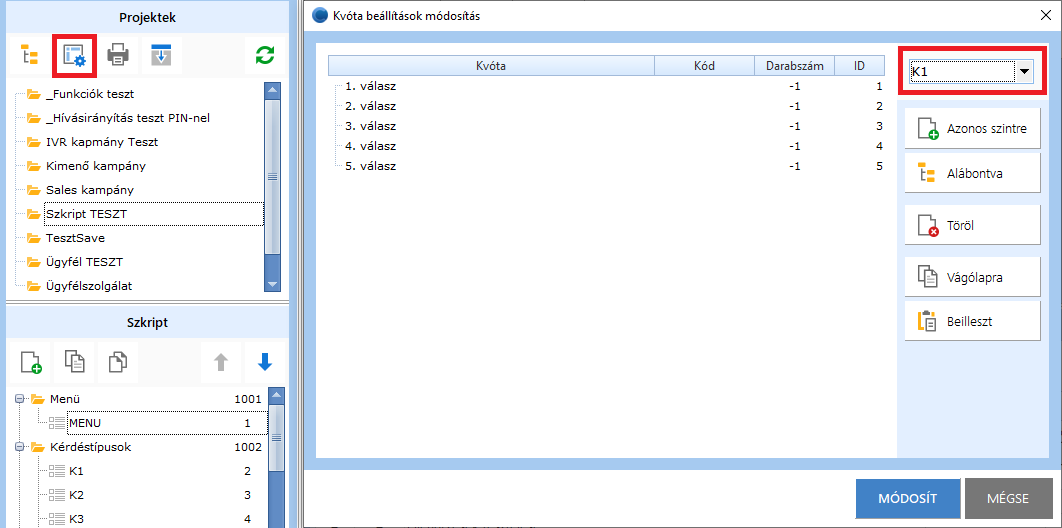Select the Sales kampány project
The height and width of the screenshot is (528, 1062).
[x=89, y=190]
